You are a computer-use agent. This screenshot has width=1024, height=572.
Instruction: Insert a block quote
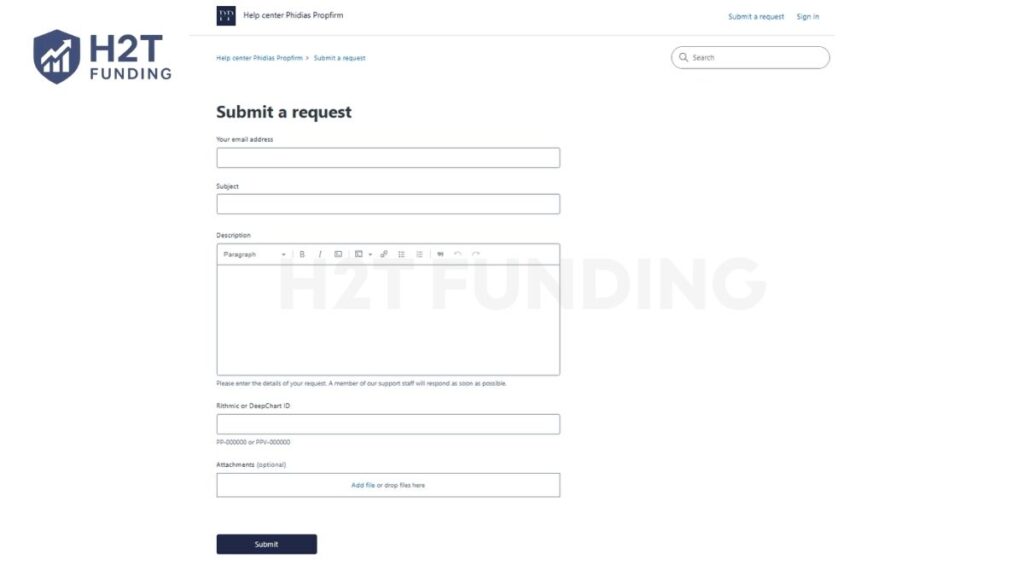(x=440, y=254)
